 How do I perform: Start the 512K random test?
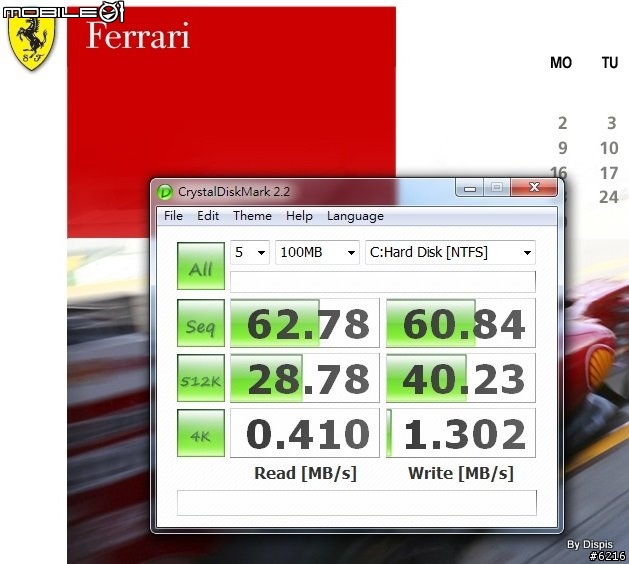201,378
